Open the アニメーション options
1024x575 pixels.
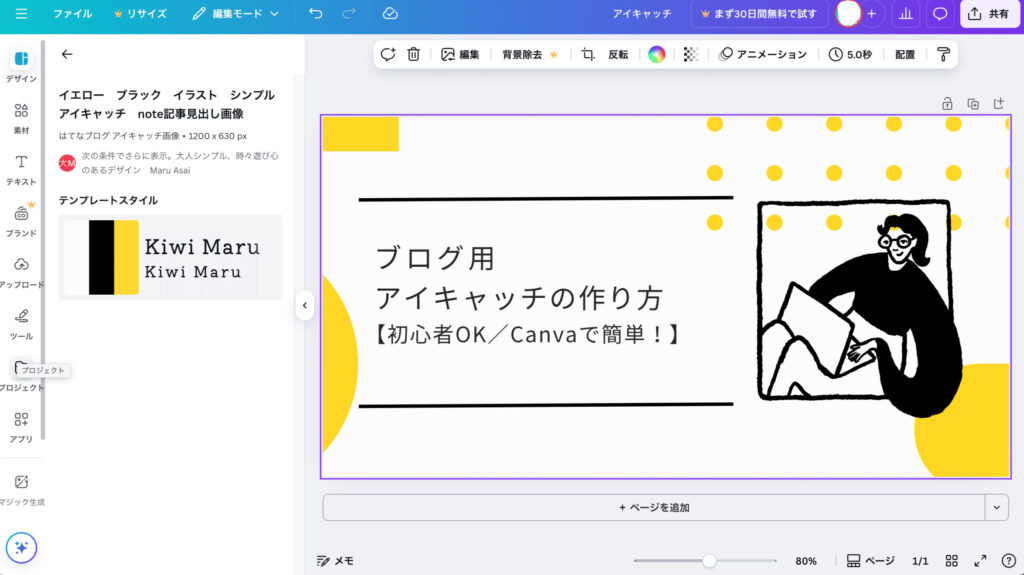tap(763, 54)
